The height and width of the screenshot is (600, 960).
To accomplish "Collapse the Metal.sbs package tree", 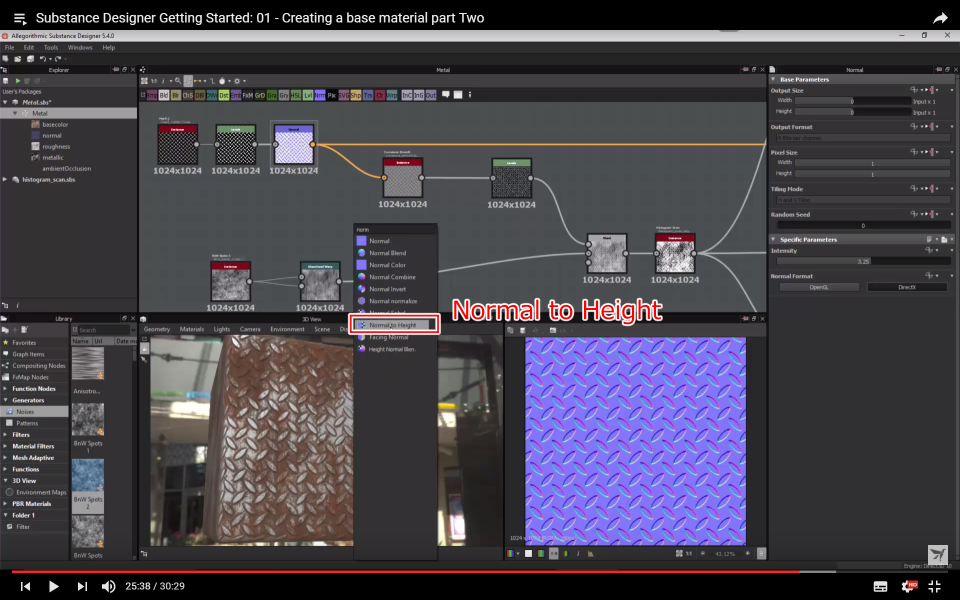I will tap(6, 102).
